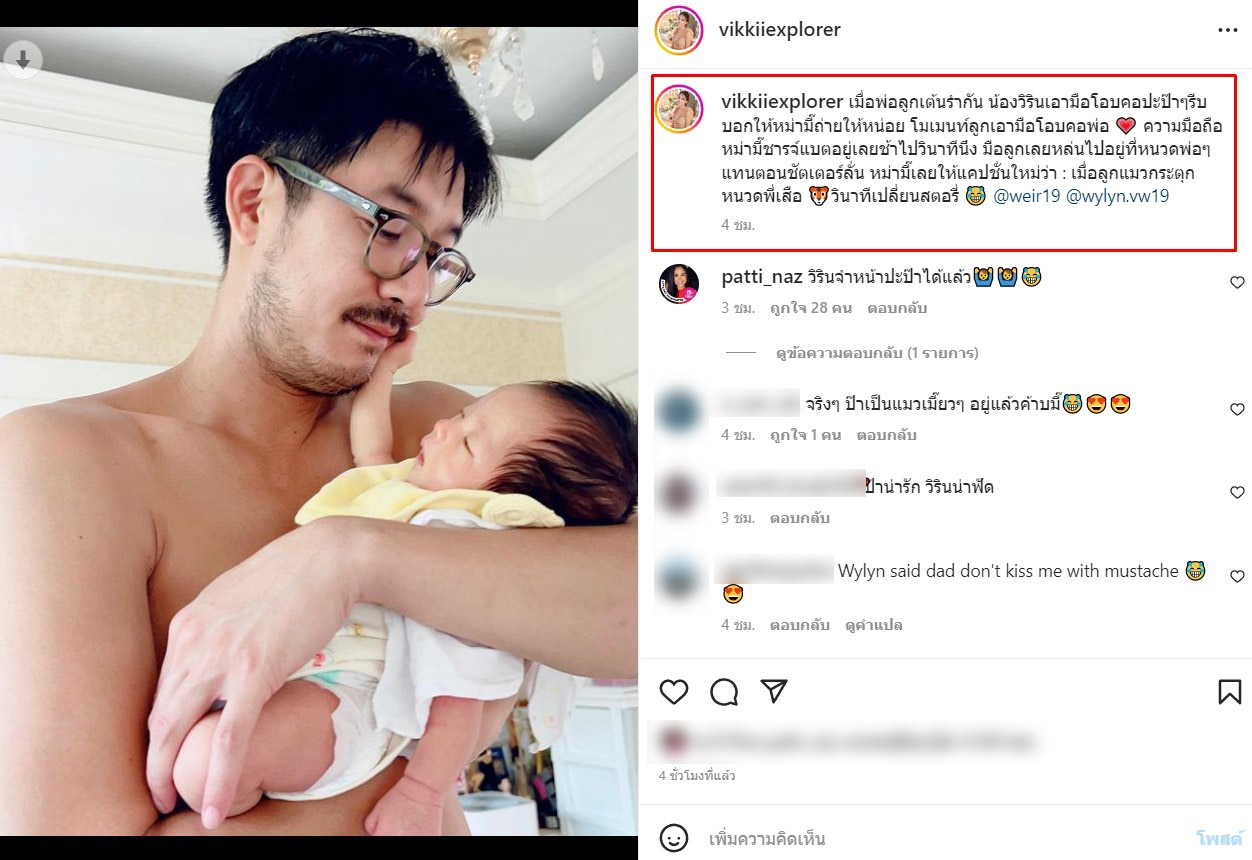View ถูกใจ 28 คน likes list
This screenshot has height=860, width=1252.
[811, 308]
